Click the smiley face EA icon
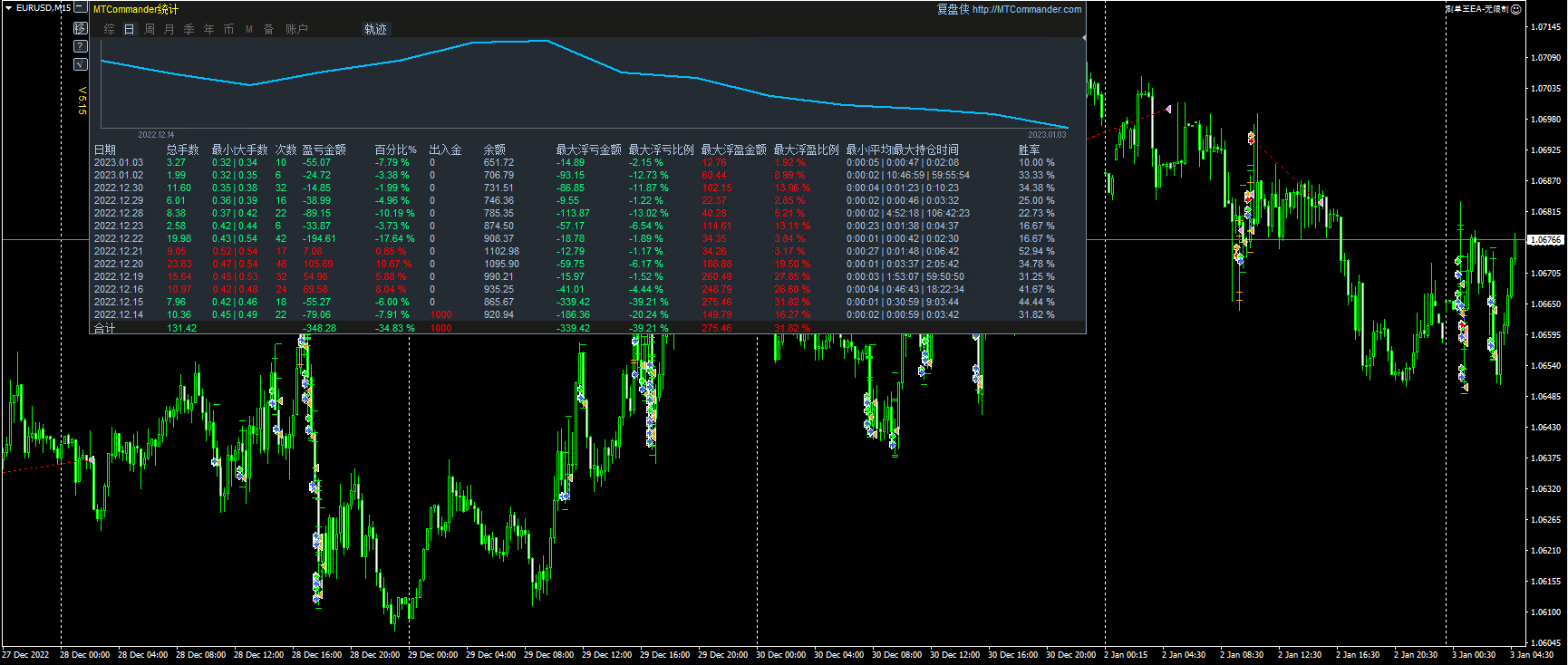1568x665 pixels. coord(1515,9)
